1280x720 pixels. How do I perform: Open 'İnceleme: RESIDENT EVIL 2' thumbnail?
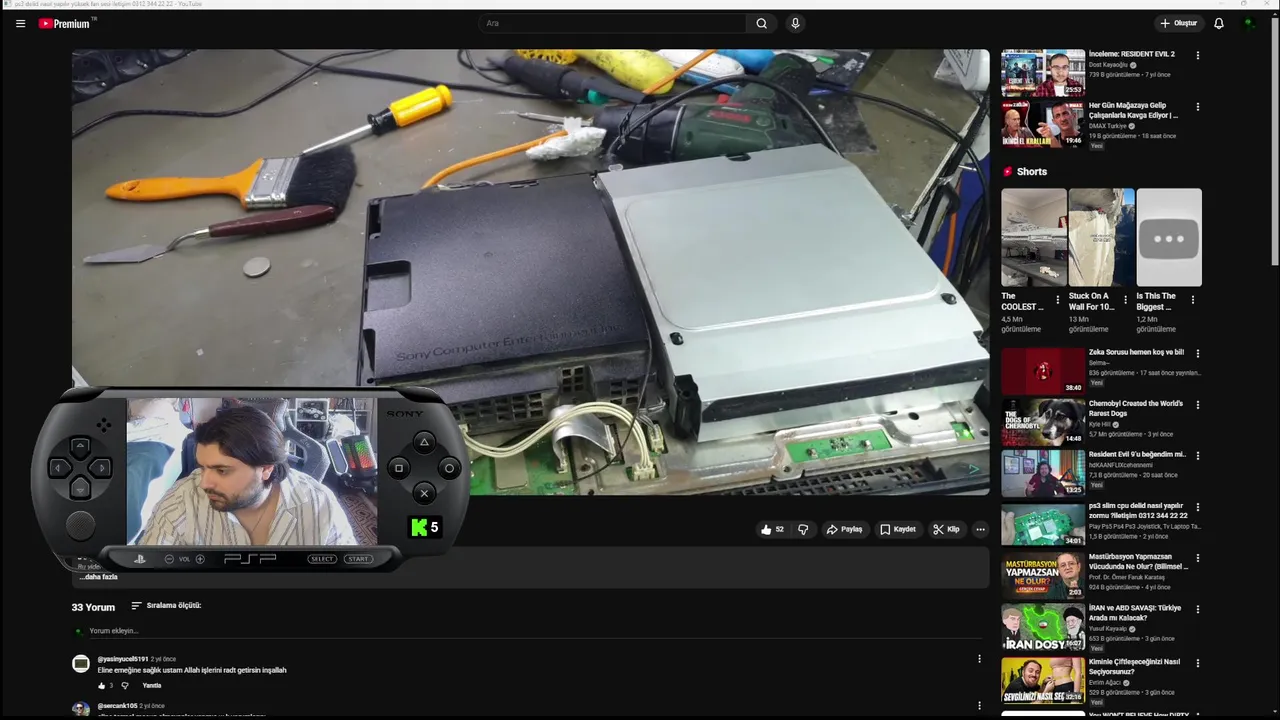click(1042, 73)
